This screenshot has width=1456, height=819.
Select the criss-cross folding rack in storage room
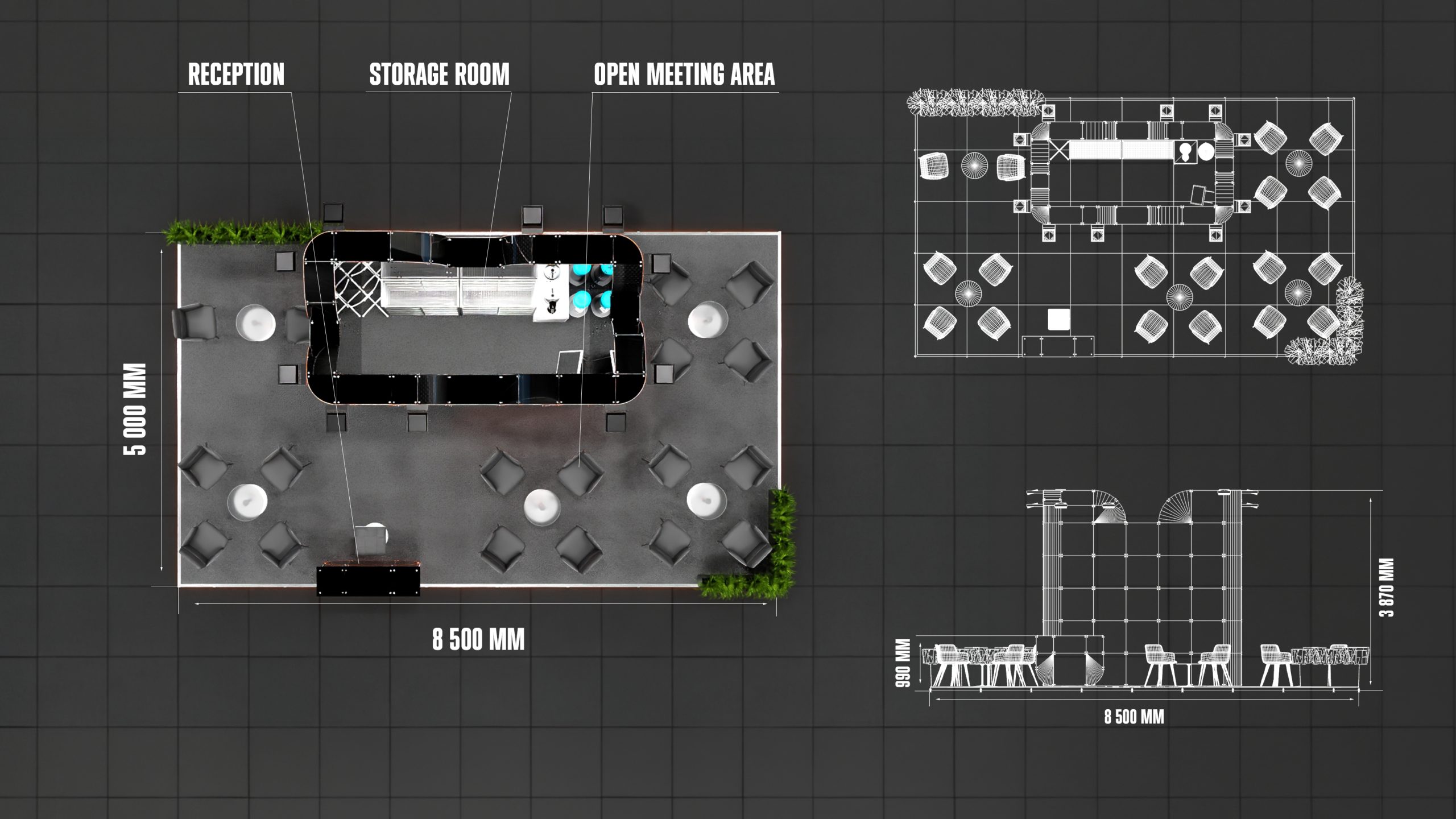click(x=357, y=289)
